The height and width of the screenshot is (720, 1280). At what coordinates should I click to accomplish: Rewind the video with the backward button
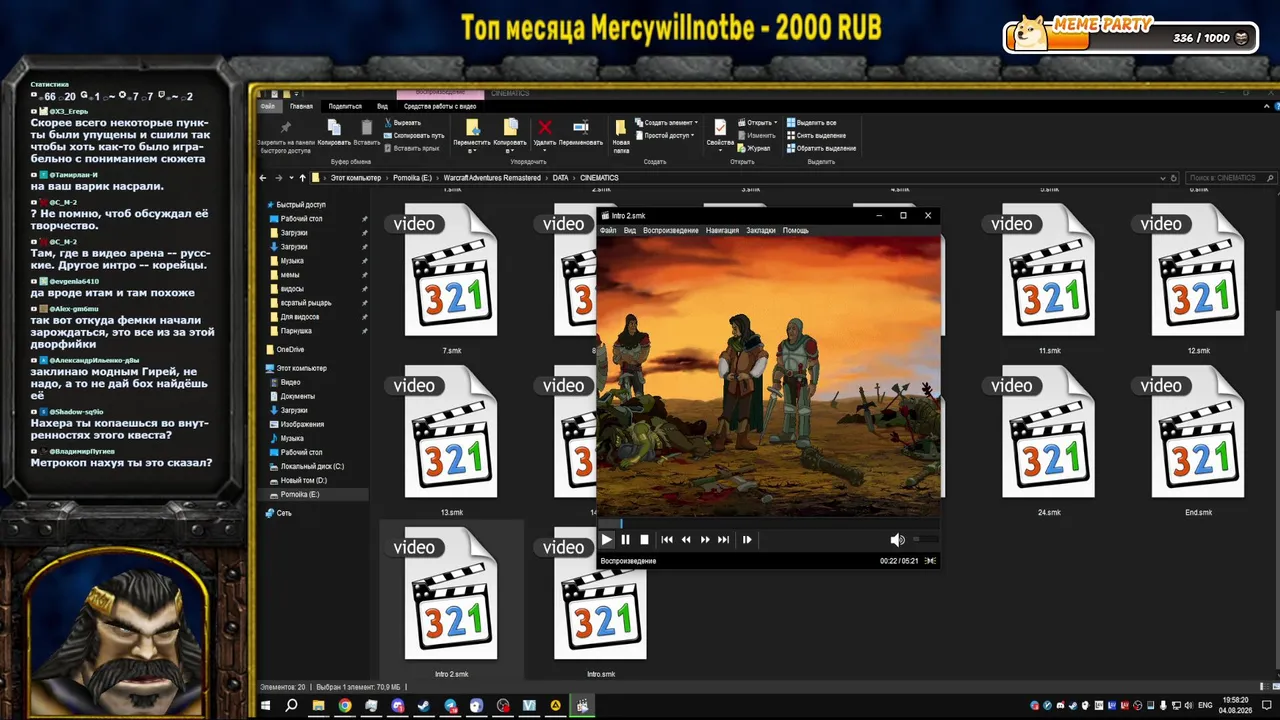686,540
